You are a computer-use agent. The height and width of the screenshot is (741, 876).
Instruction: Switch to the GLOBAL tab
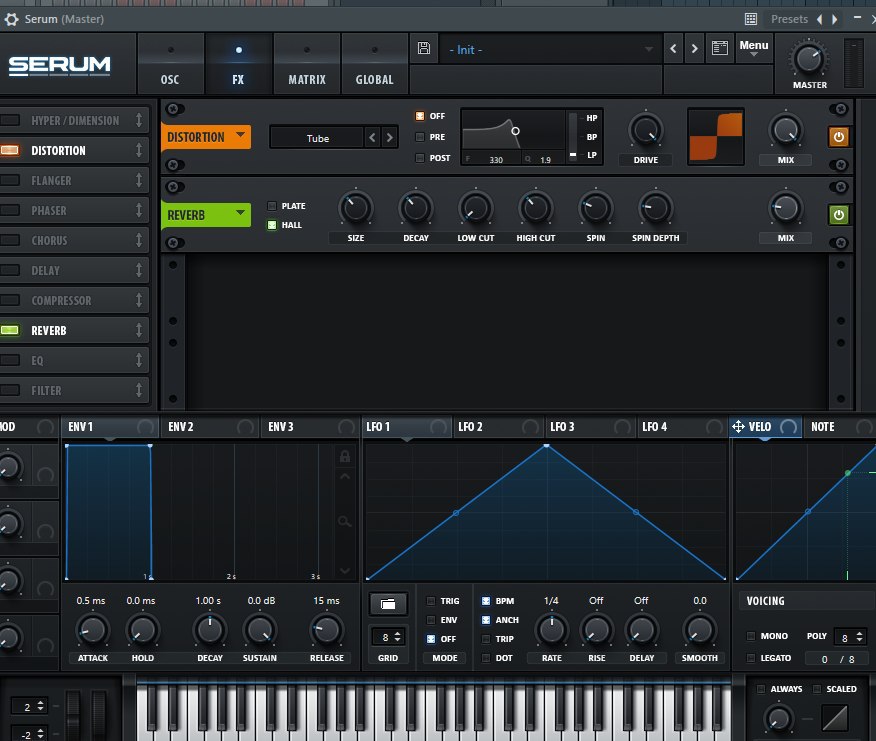[374, 64]
